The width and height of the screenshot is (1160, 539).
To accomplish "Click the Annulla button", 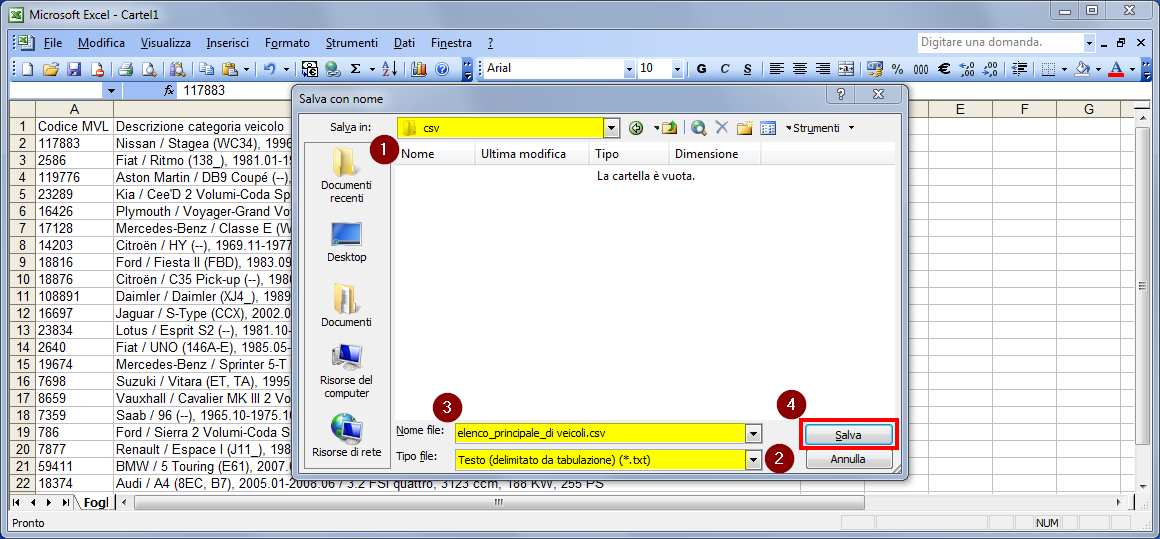I will coord(849,459).
